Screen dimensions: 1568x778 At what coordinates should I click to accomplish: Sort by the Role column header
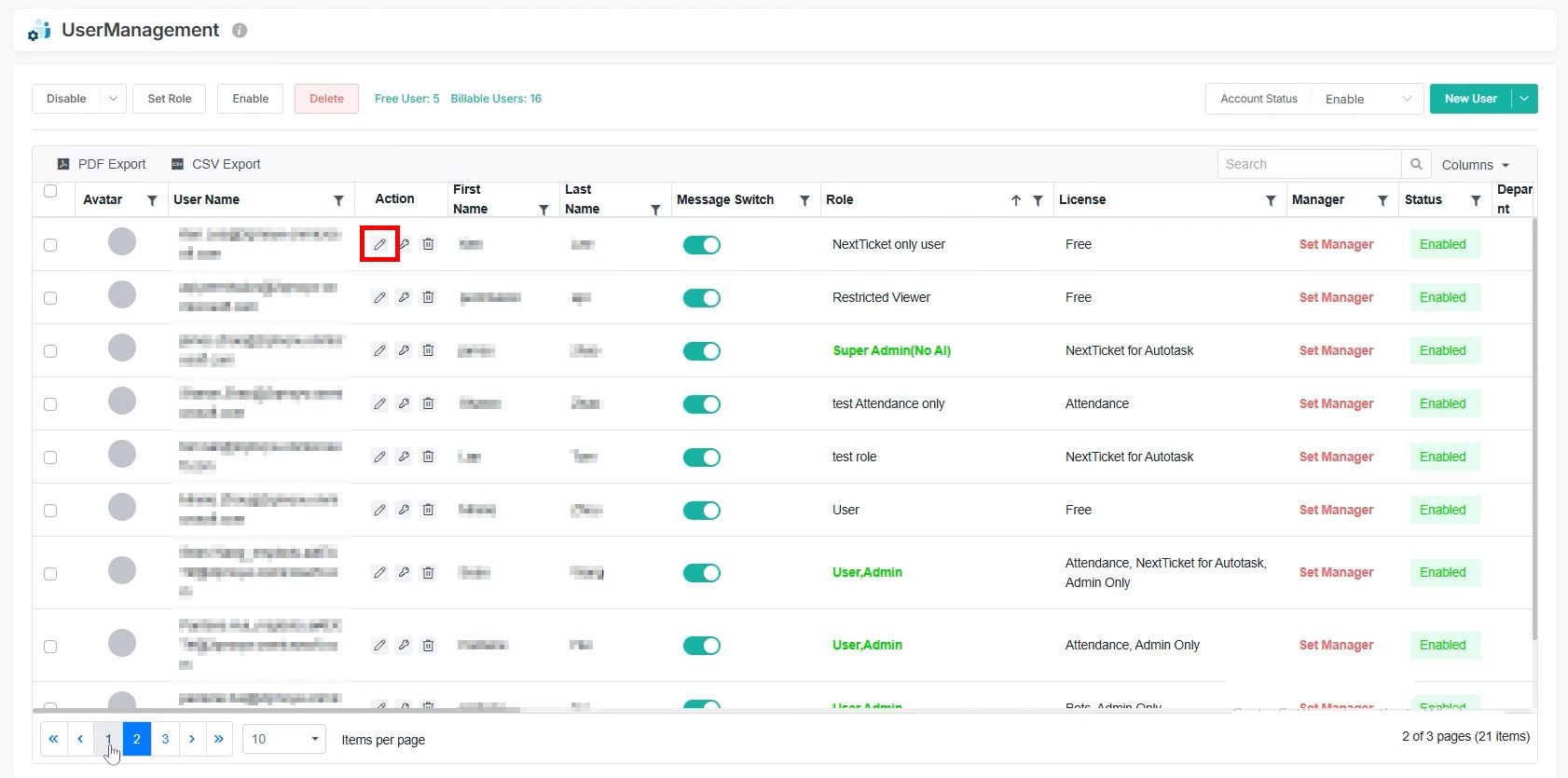coord(839,199)
